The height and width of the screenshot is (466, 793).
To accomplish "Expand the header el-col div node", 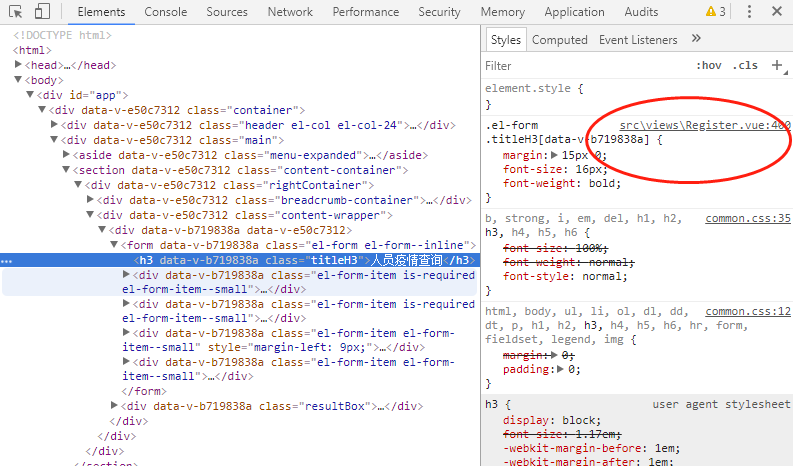I will (x=54, y=124).
